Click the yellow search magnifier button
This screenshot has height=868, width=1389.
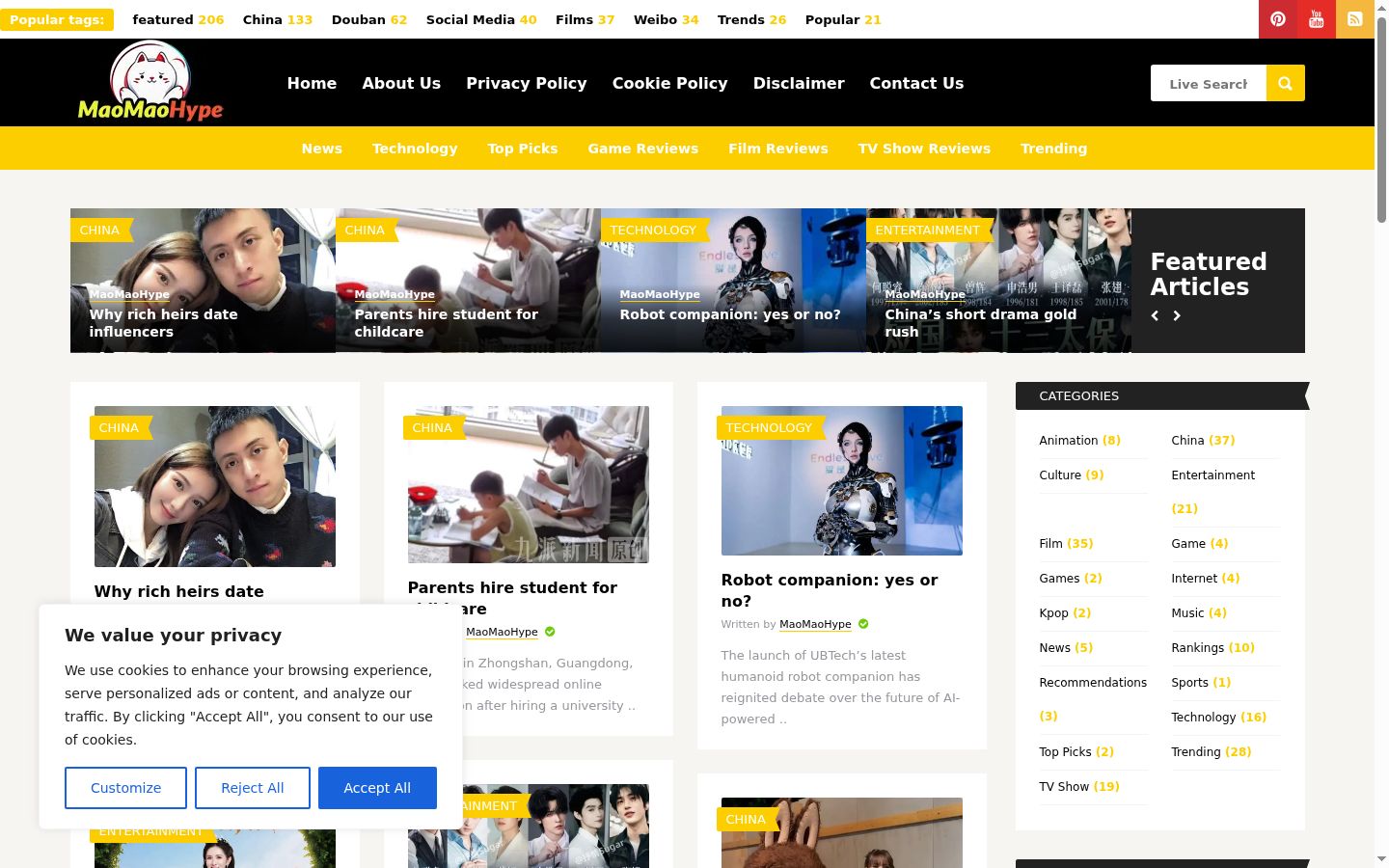pyautogui.click(x=1286, y=83)
